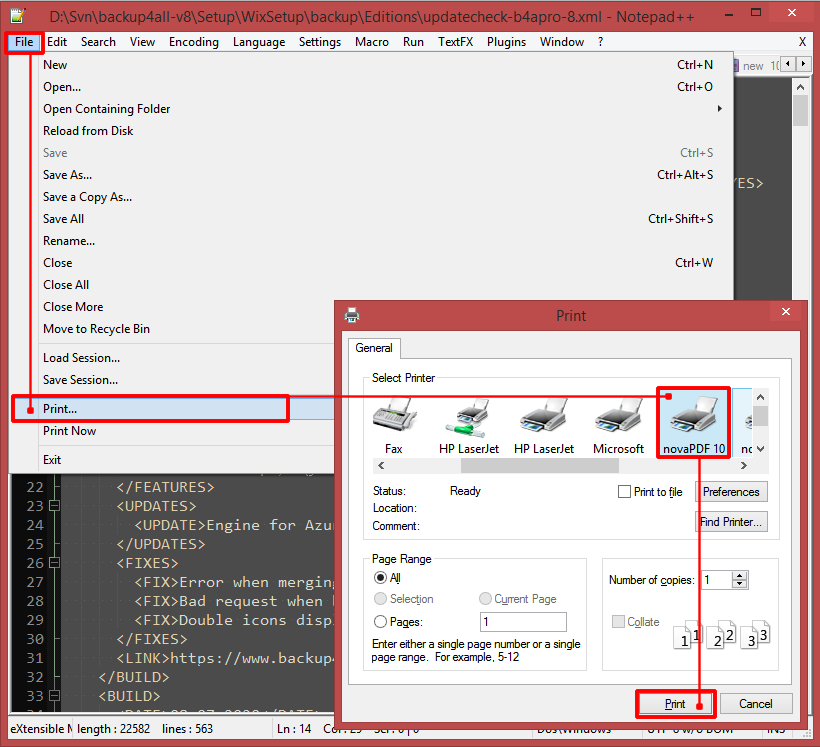The width and height of the screenshot is (820, 747).
Task: Open the ? help menu
Action: [x=600, y=42]
